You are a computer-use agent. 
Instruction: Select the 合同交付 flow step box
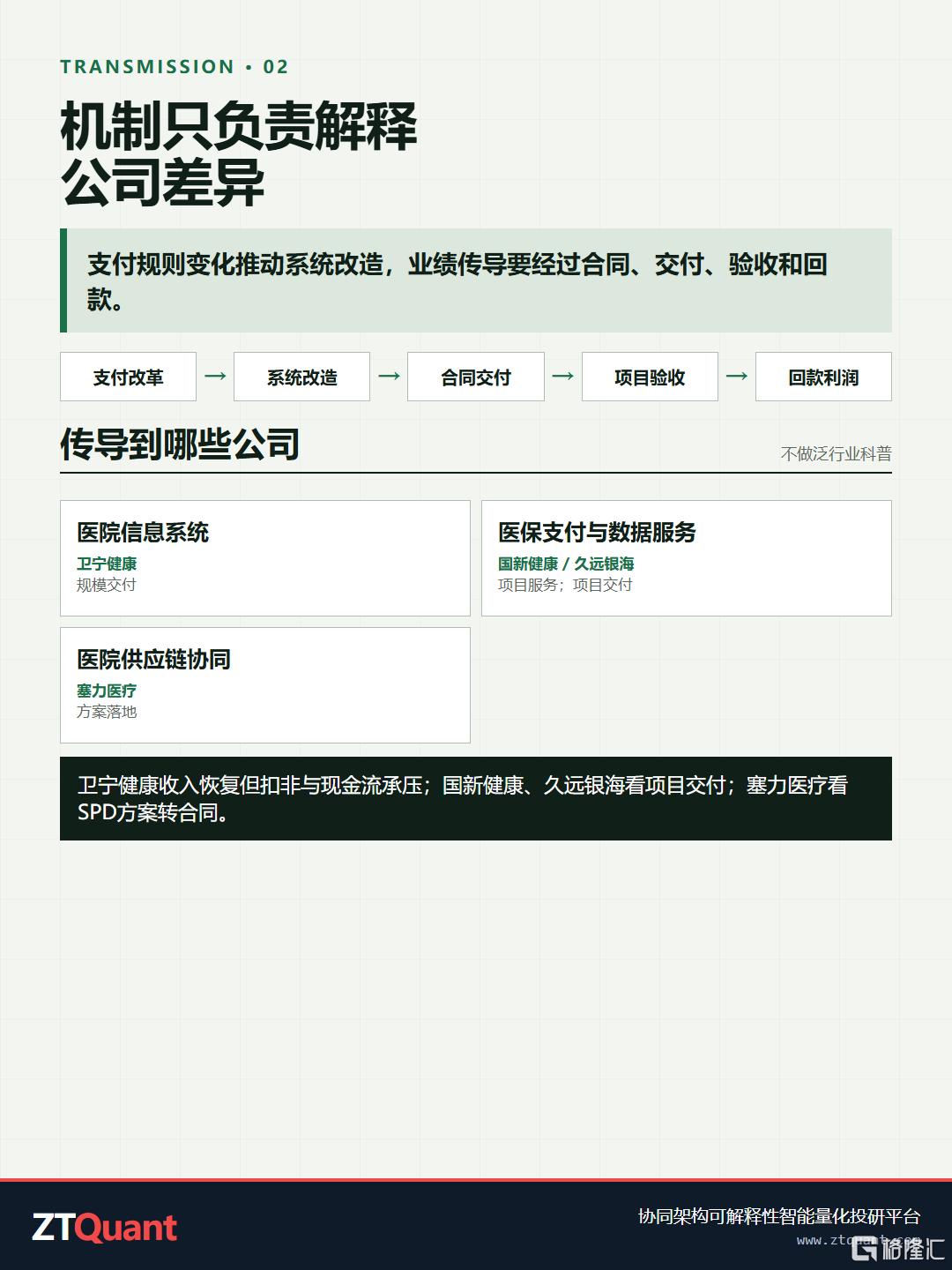[476, 377]
